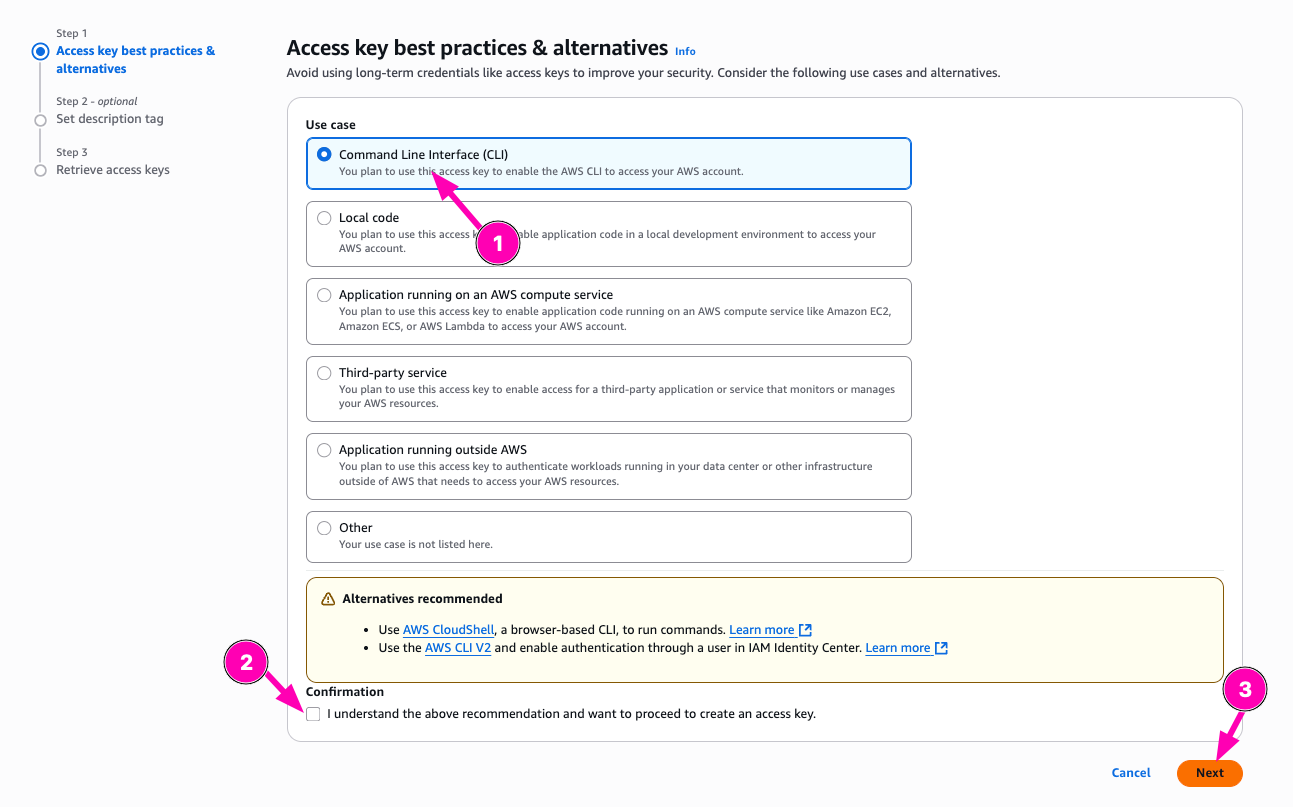1293x807 pixels.
Task: Select Application running outside AWS option
Action: pos(324,450)
